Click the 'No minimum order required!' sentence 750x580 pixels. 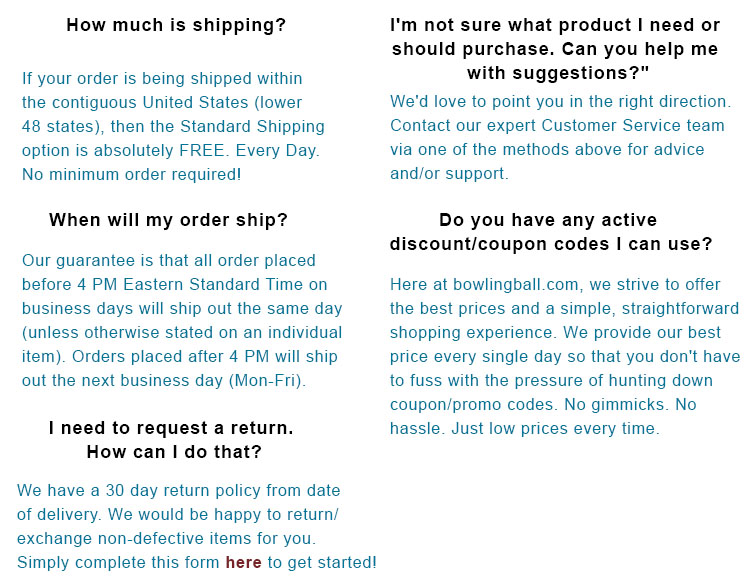coord(132,174)
